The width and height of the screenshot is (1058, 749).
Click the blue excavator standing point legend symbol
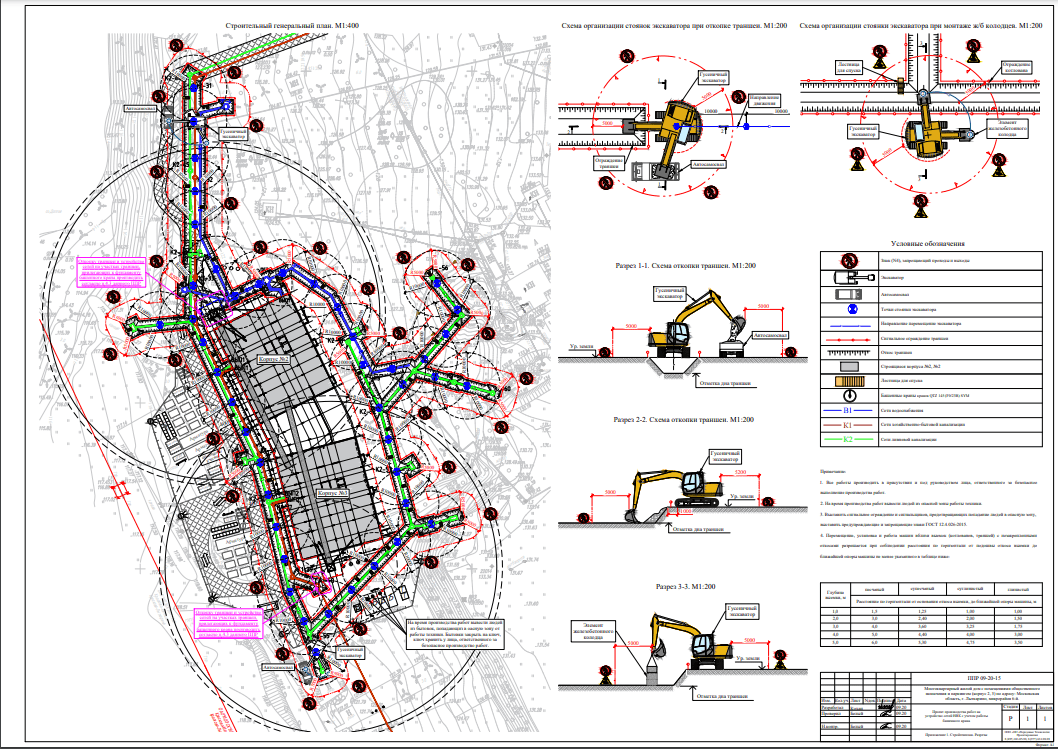pos(852,309)
